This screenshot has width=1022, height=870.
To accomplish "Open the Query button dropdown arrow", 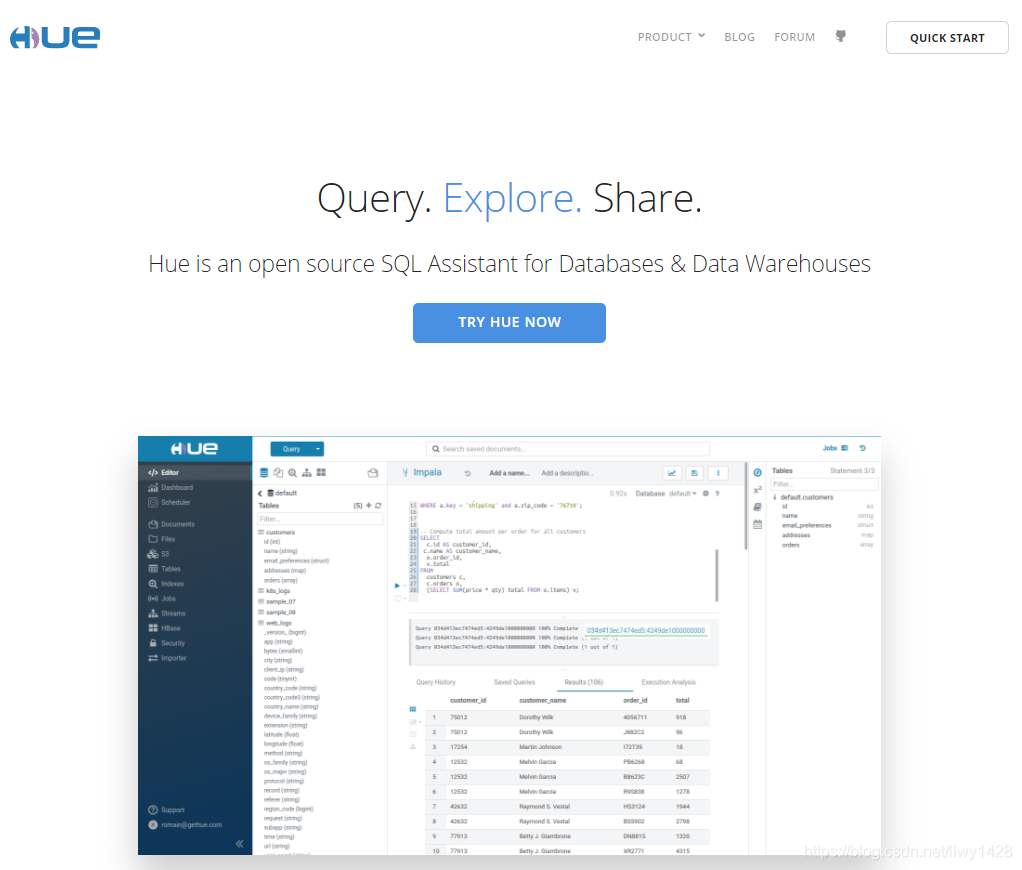I will point(318,449).
